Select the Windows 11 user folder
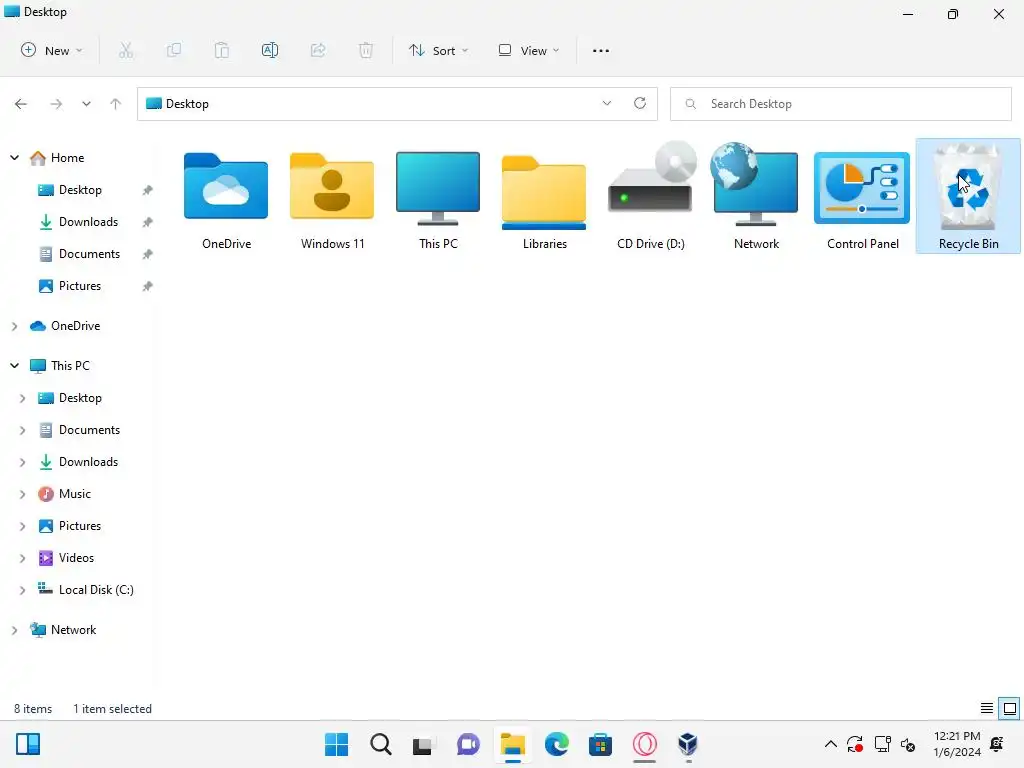 point(332,198)
